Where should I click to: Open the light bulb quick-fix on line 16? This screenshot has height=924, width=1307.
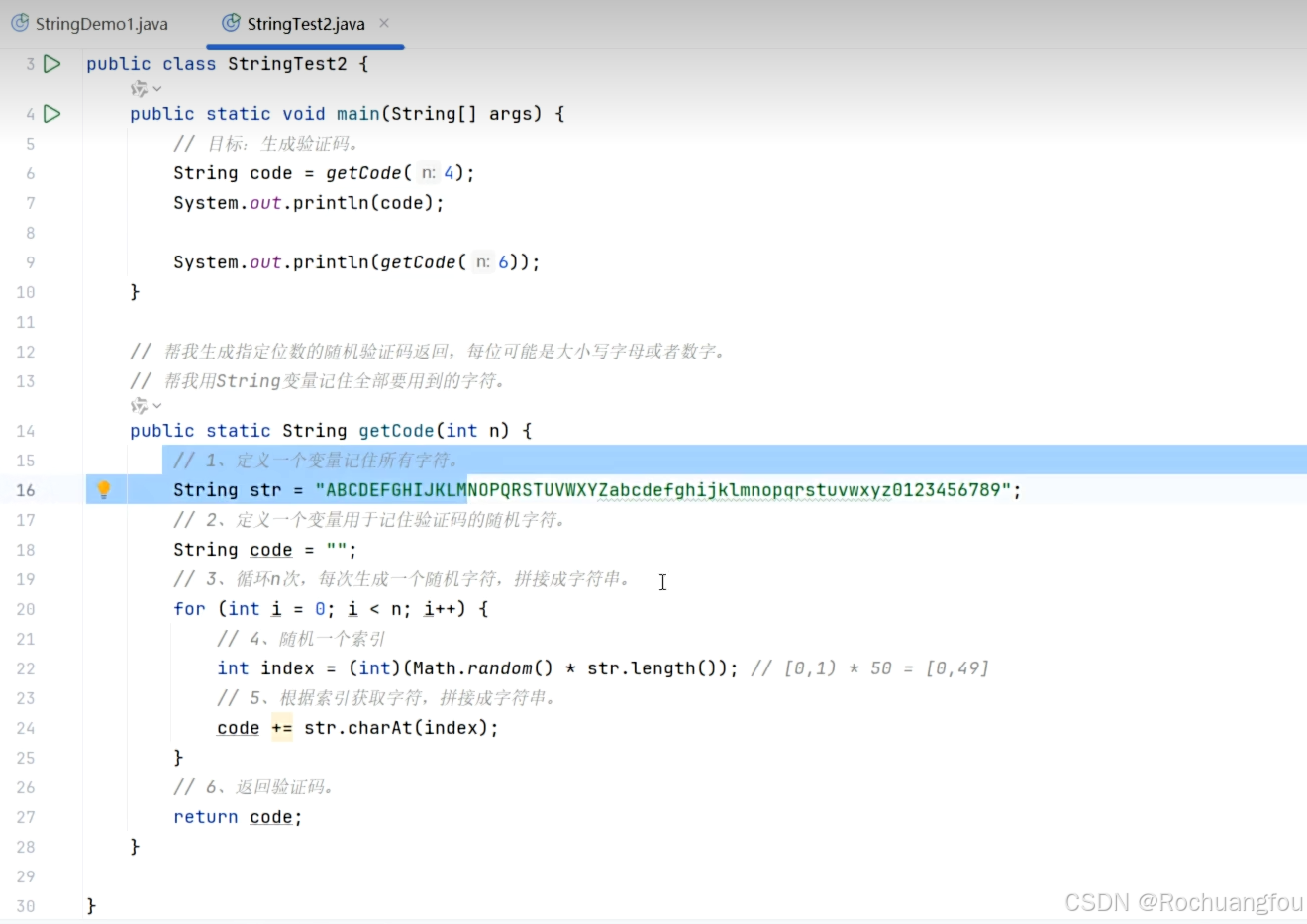103,489
